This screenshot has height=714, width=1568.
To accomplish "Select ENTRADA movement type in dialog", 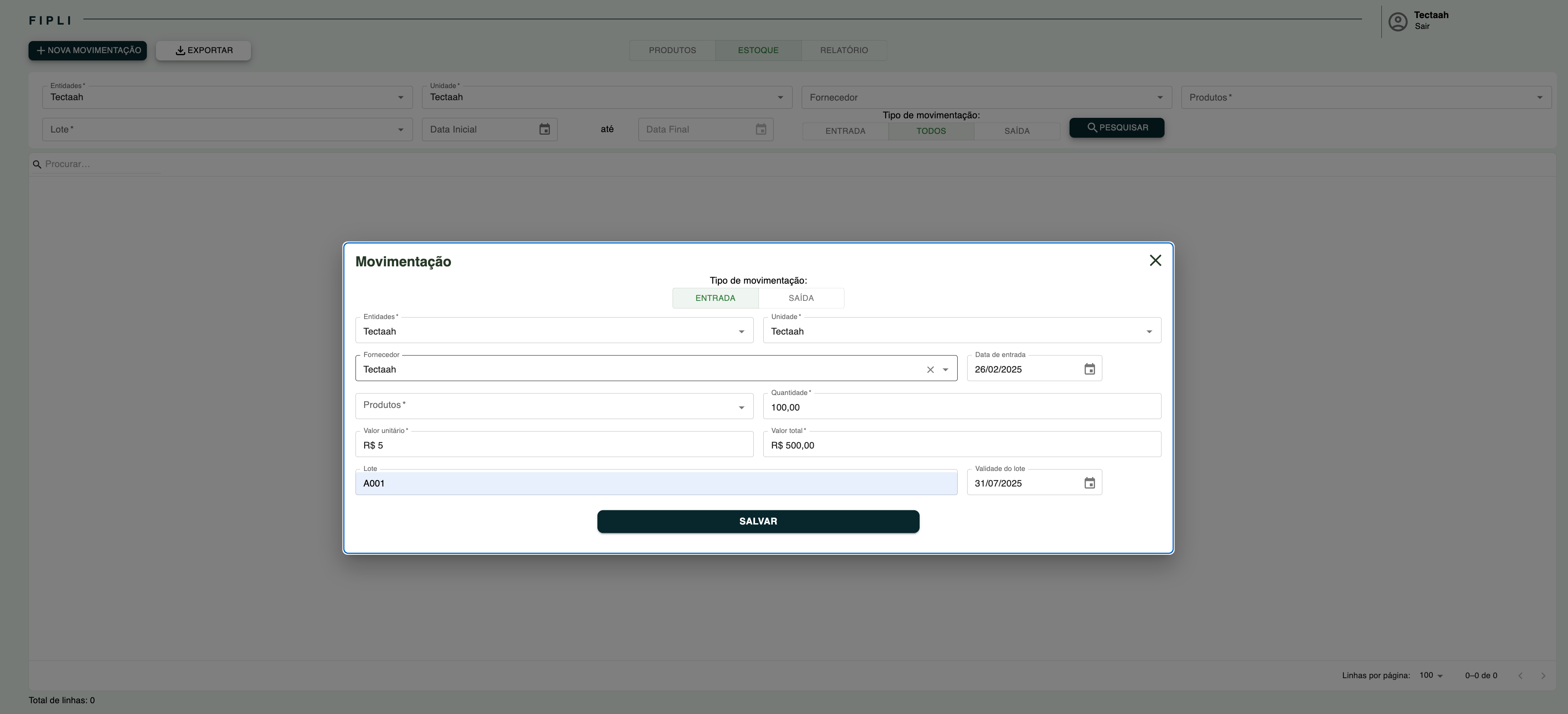I will (x=714, y=298).
